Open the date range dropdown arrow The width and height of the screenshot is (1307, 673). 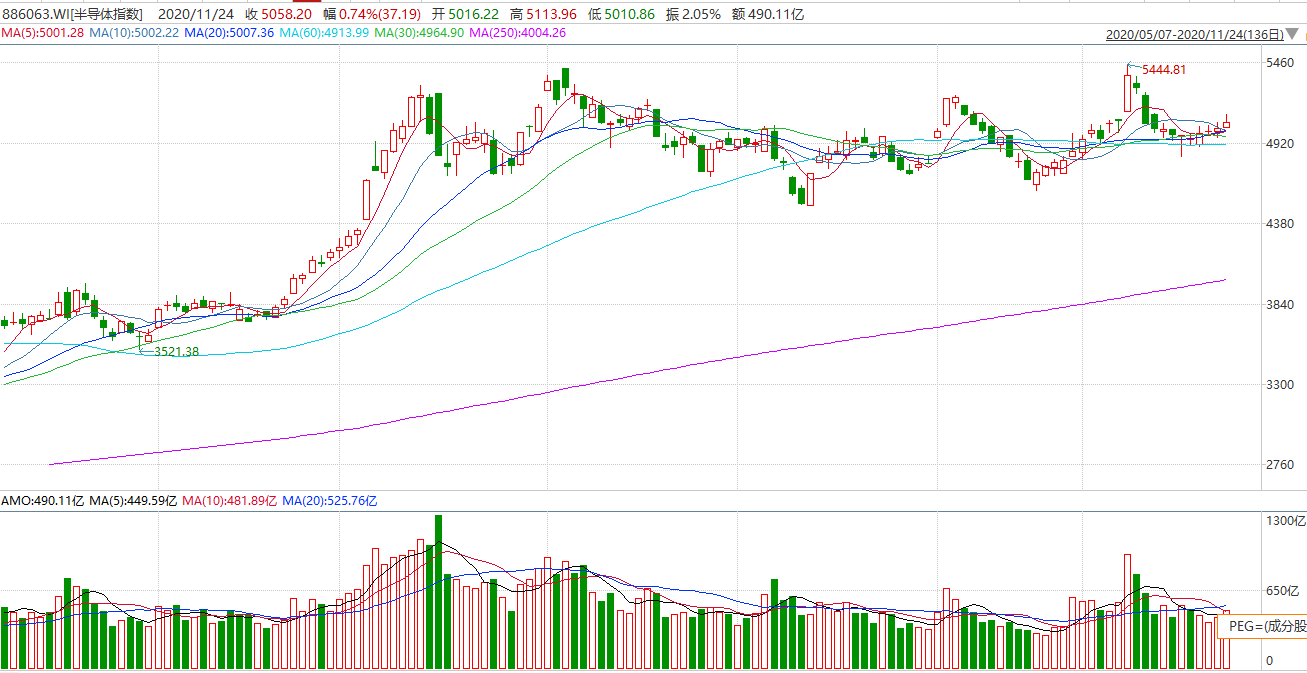click(x=1294, y=34)
